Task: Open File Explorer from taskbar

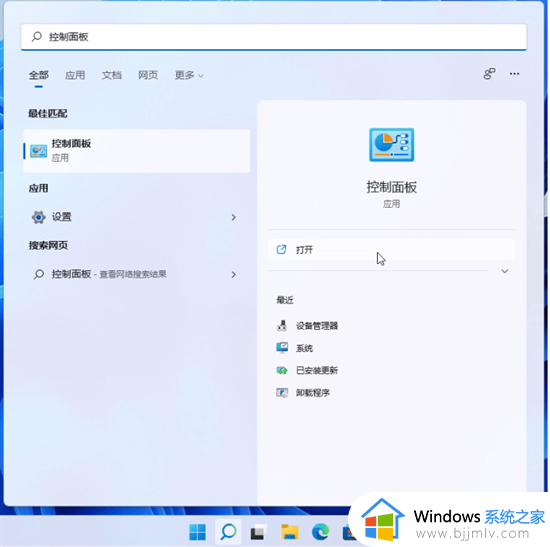Action: 290,532
